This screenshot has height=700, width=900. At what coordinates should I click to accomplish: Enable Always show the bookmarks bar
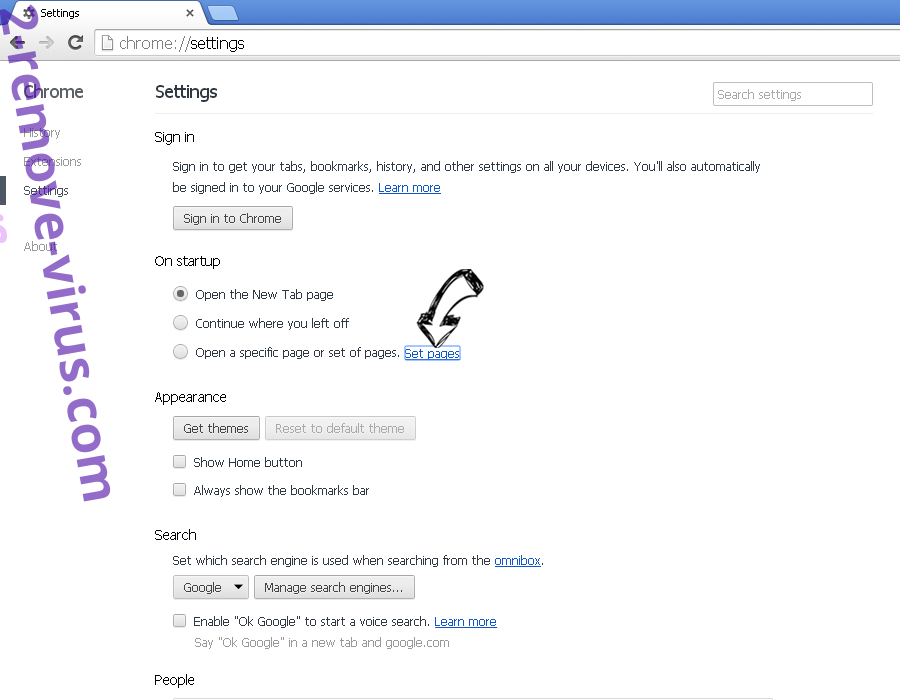click(x=180, y=490)
